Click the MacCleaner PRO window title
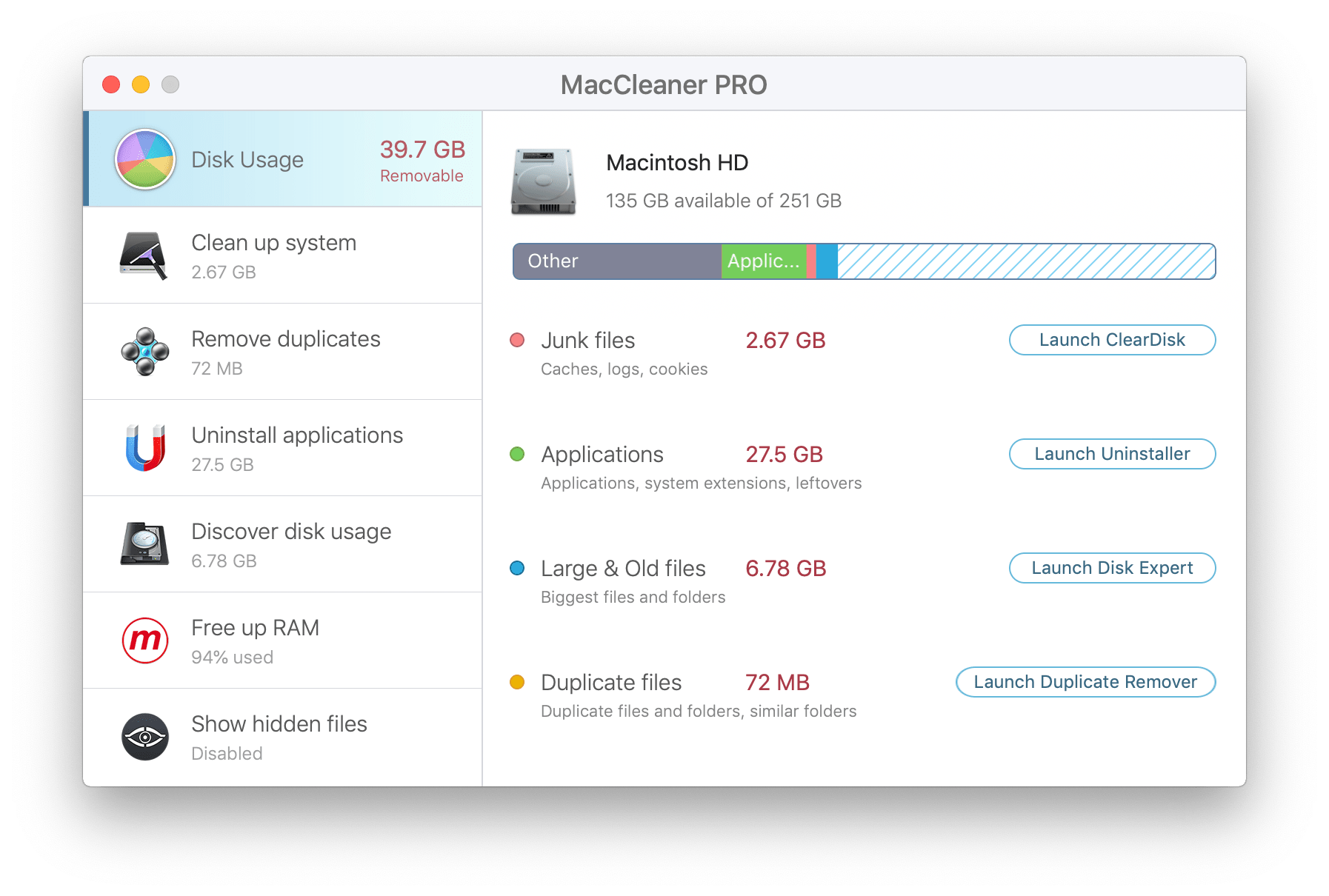 coord(664,84)
